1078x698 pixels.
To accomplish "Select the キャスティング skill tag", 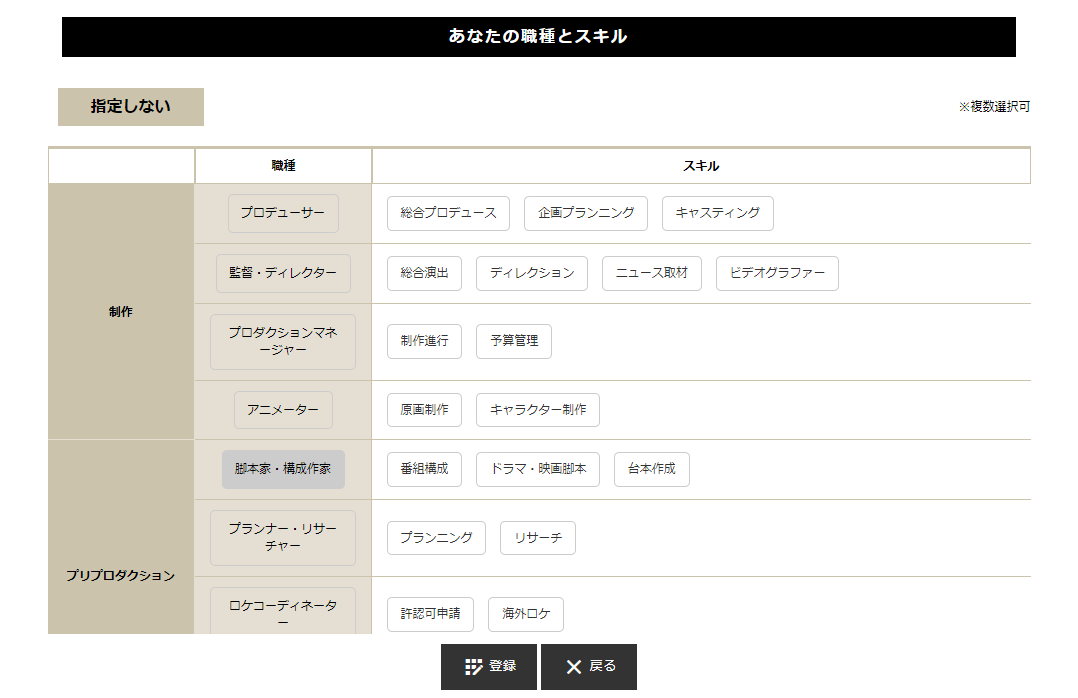I will coord(718,213).
